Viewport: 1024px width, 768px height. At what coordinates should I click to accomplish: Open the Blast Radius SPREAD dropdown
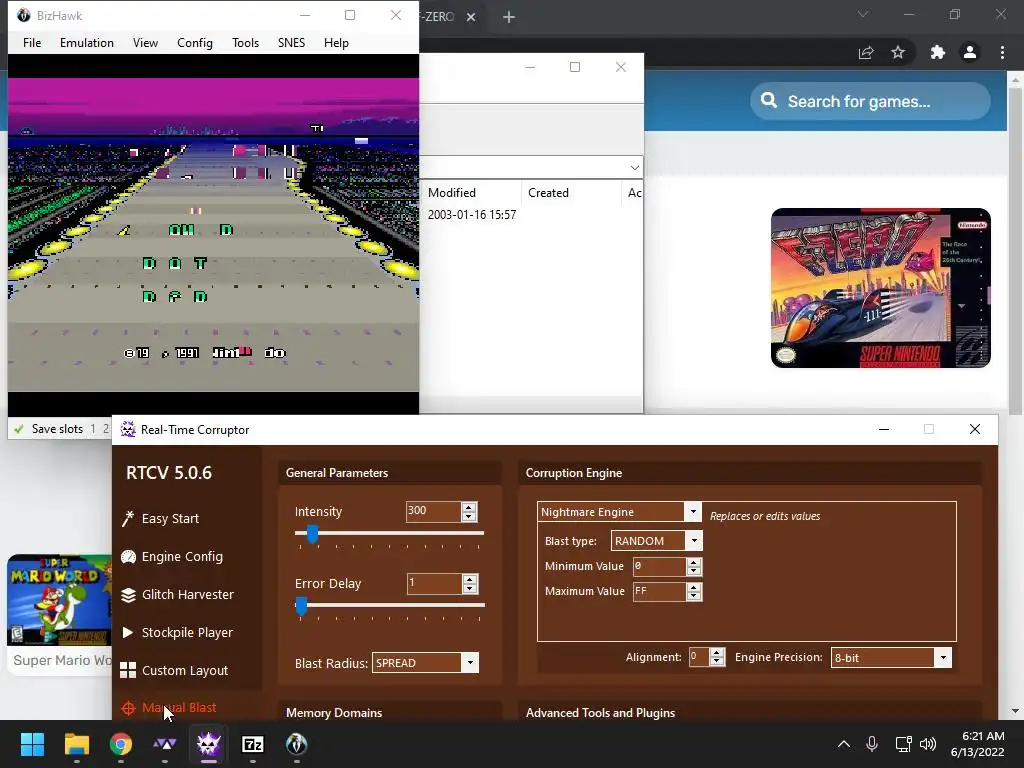[x=470, y=663]
